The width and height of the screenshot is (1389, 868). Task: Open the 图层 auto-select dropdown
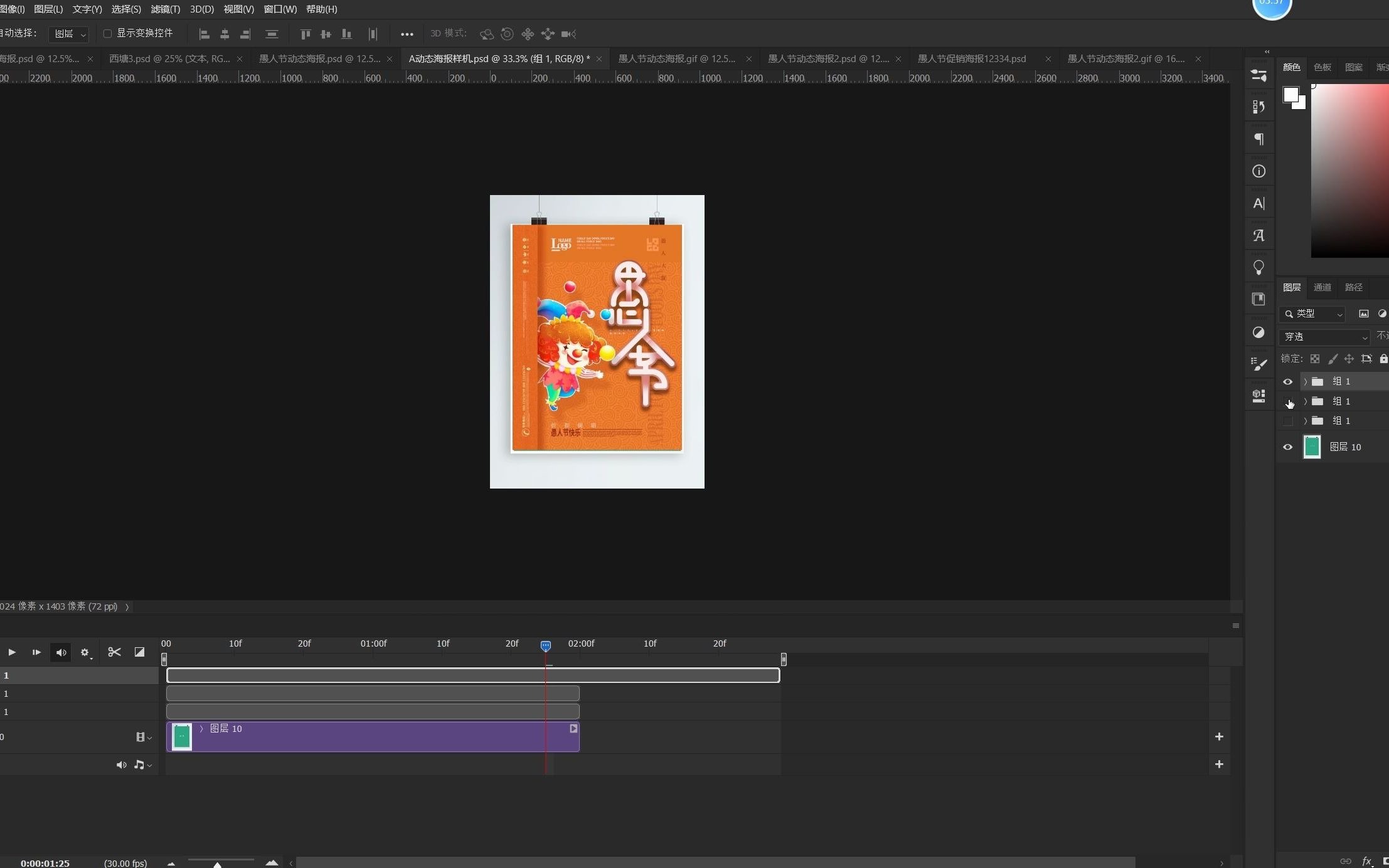point(68,34)
